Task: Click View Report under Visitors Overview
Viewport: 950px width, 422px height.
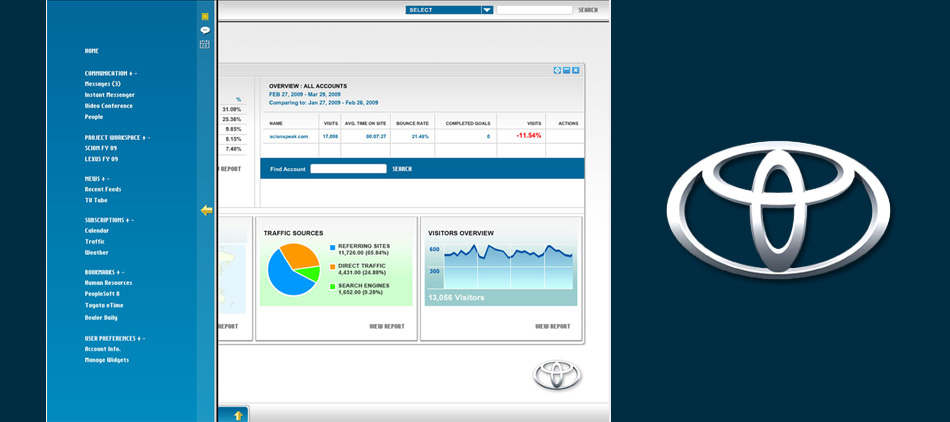Action: [552, 326]
